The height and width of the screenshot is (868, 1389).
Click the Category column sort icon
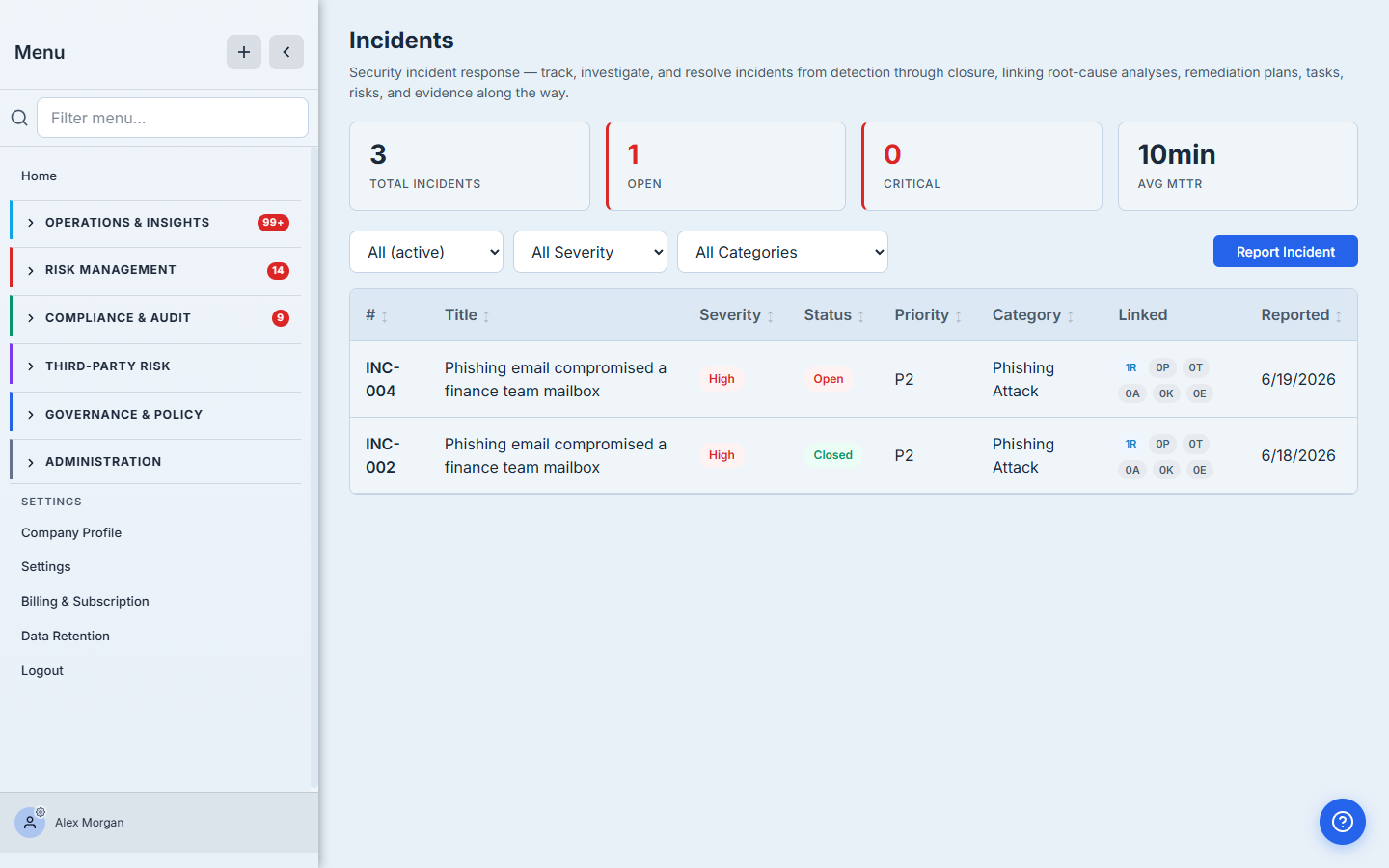click(x=1070, y=316)
